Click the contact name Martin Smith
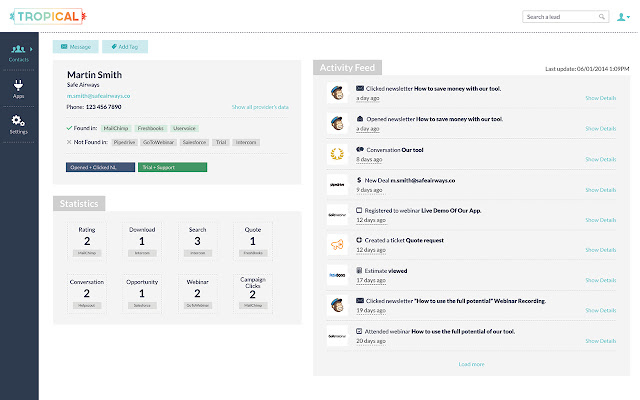The width and height of the screenshot is (640, 400). [x=94, y=75]
